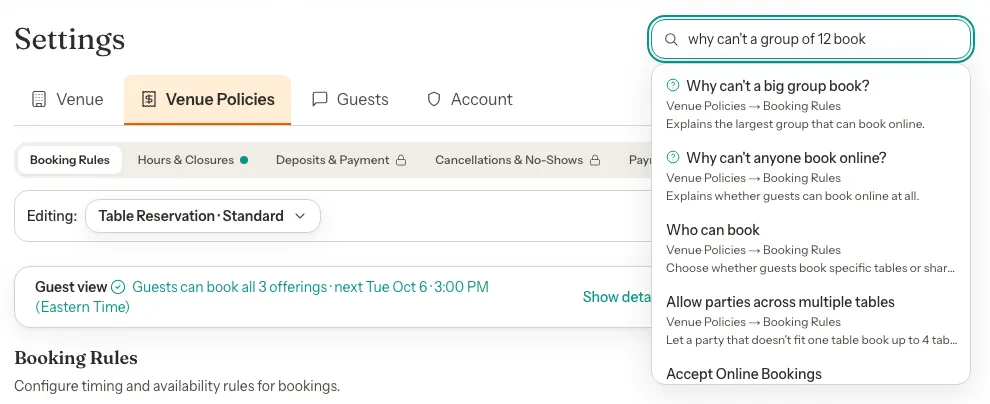Click the search field with group query
The height and width of the screenshot is (404, 990).
click(x=811, y=39)
